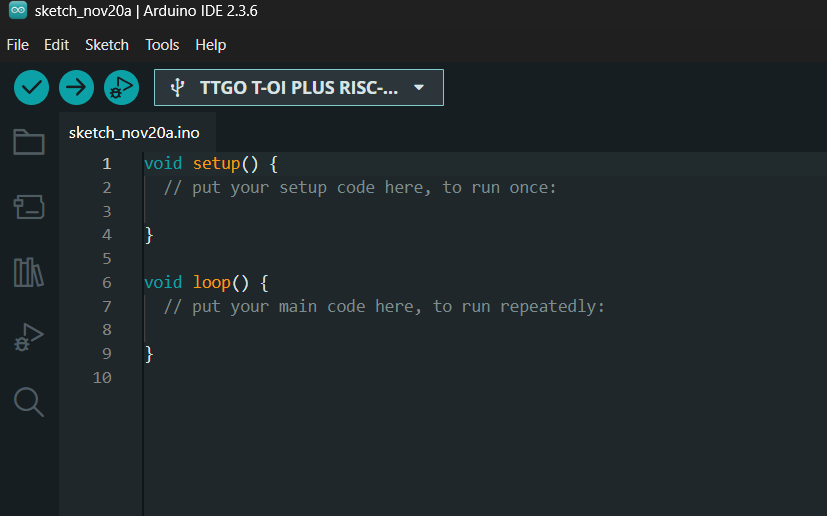Click the board selector dropdown arrow

419,88
